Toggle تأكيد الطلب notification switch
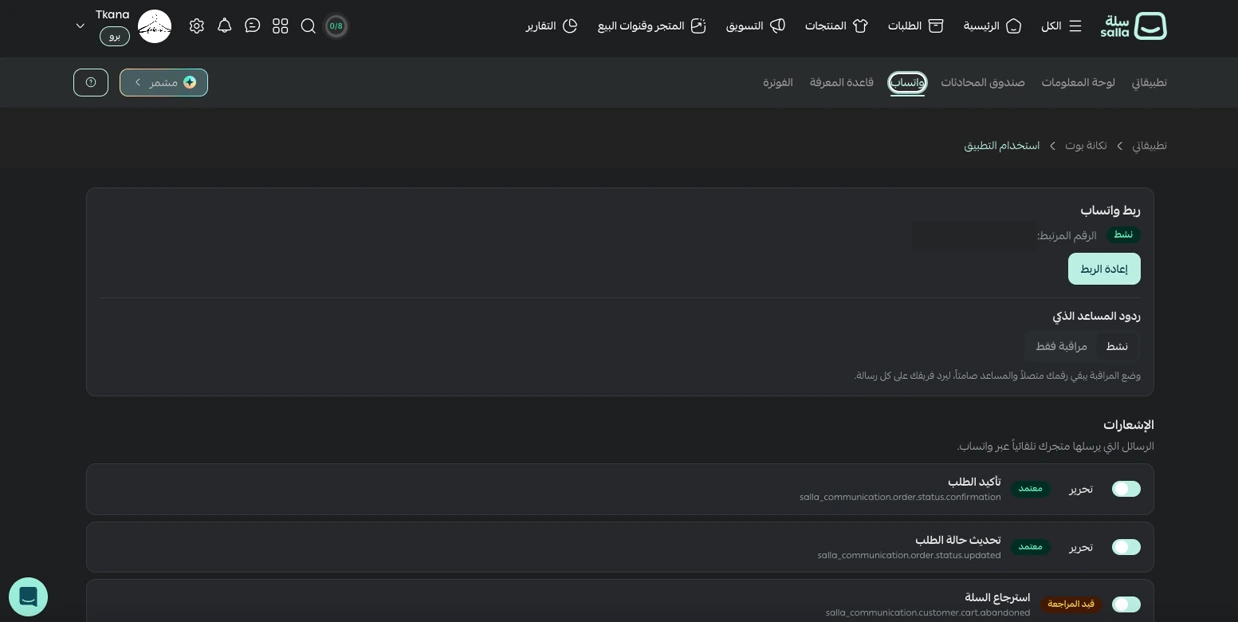This screenshot has height=622, width=1238. (x=1126, y=489)
